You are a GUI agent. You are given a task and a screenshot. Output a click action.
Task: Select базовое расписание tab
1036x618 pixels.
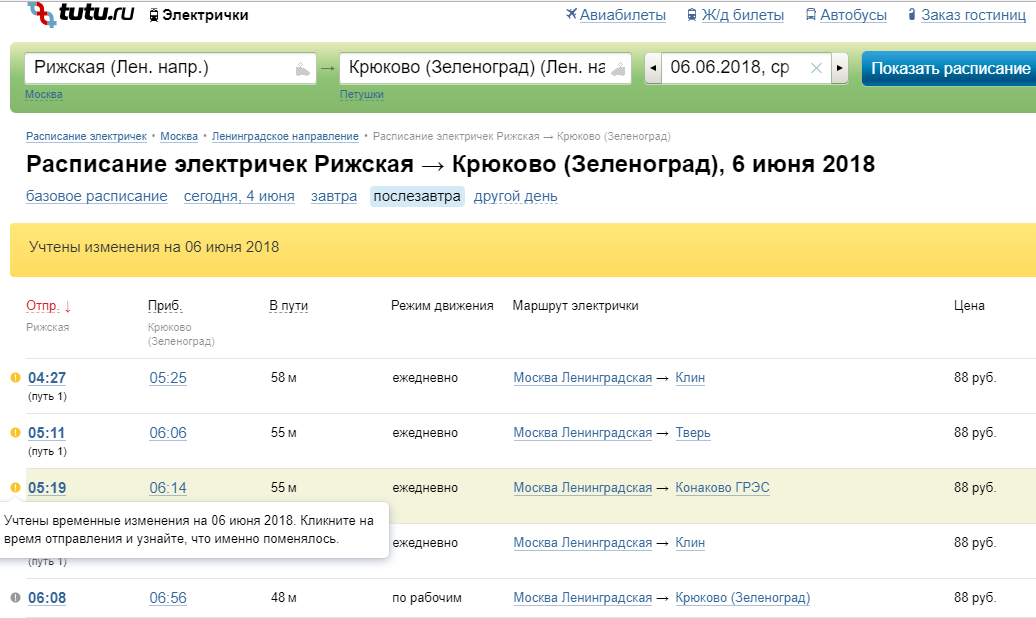click(x=97, y=196)
